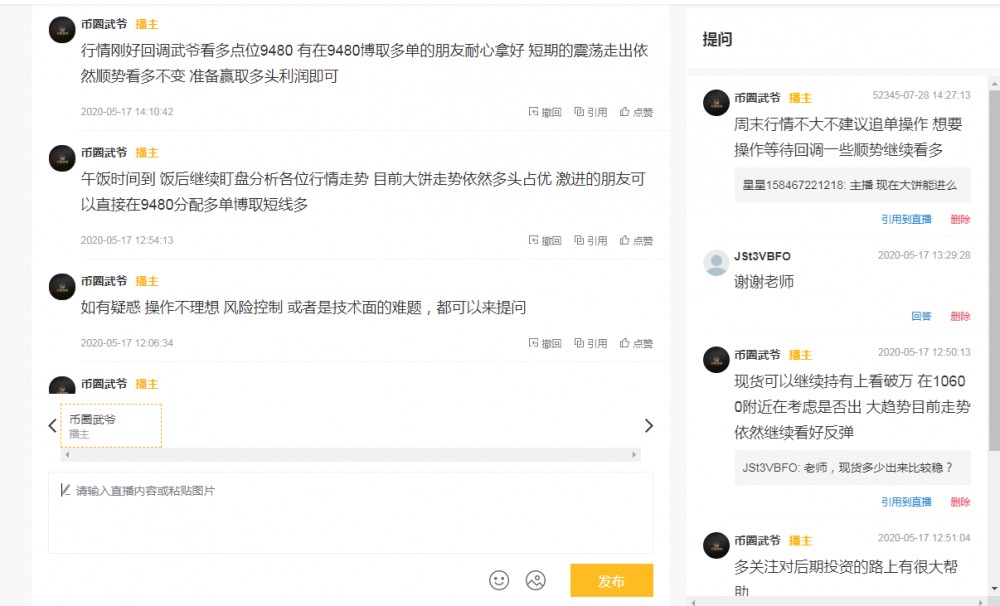
Task: Like the 14:10 message with 点赞 icon
Action: click(638, 113)
